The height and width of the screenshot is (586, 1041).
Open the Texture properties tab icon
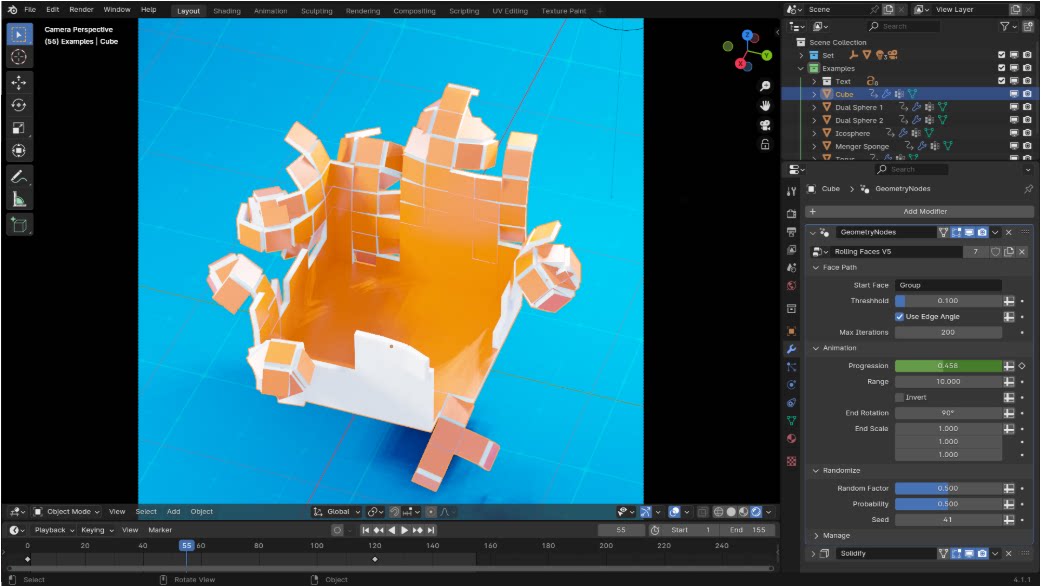click(791, 461)
